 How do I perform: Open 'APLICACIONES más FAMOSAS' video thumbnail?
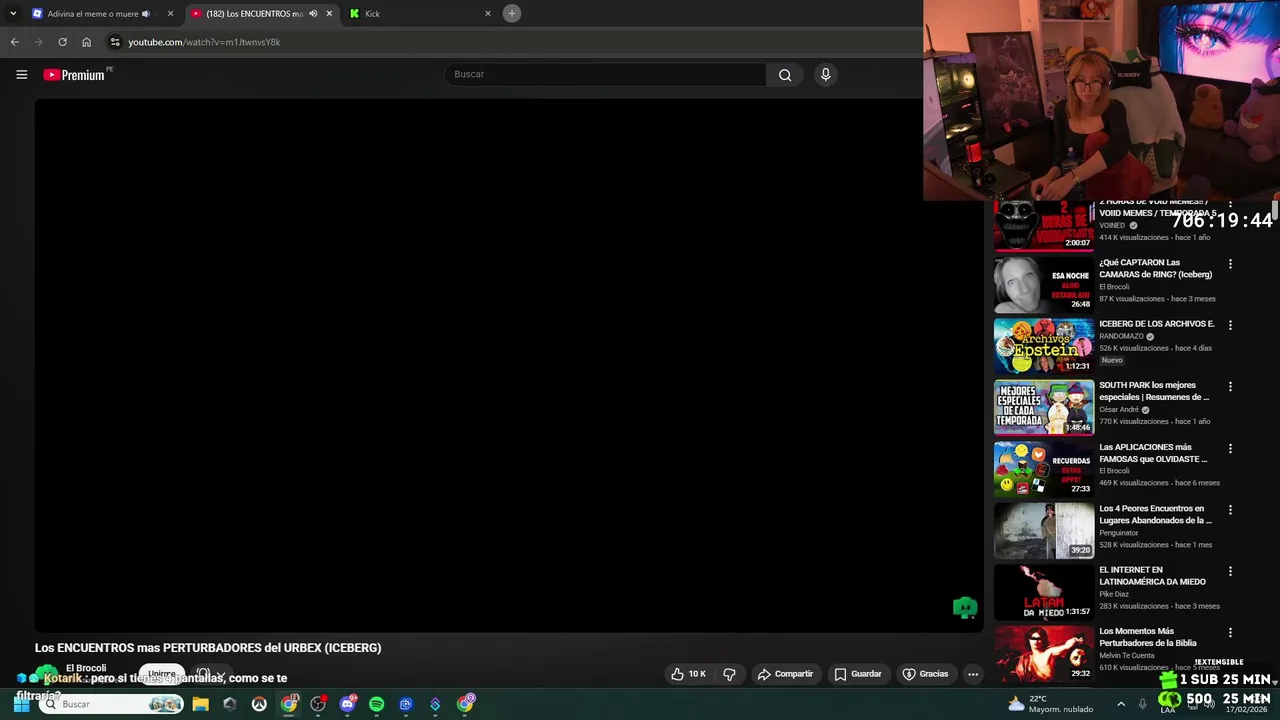1044,469
